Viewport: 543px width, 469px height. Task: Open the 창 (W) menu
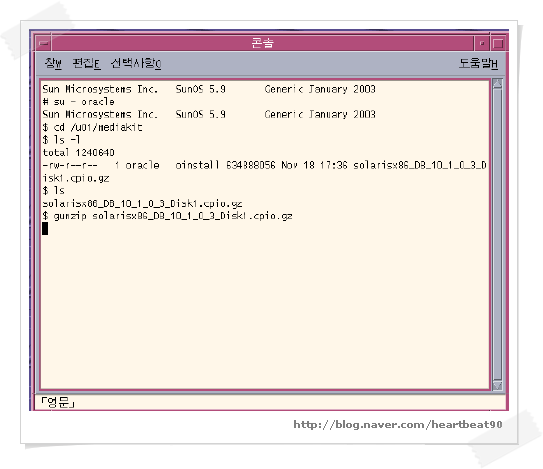(x=53, y=63)
